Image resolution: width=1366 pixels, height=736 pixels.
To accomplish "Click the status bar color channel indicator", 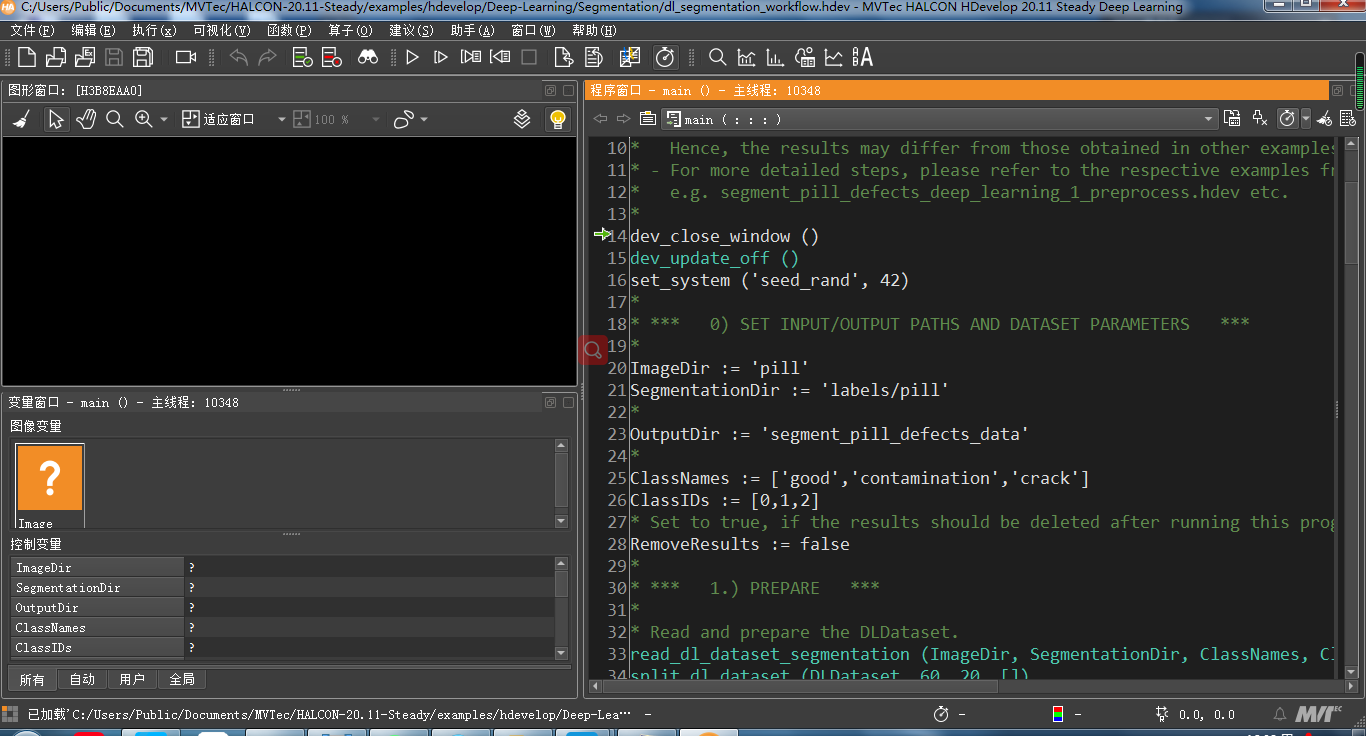I will point(1058,714).
